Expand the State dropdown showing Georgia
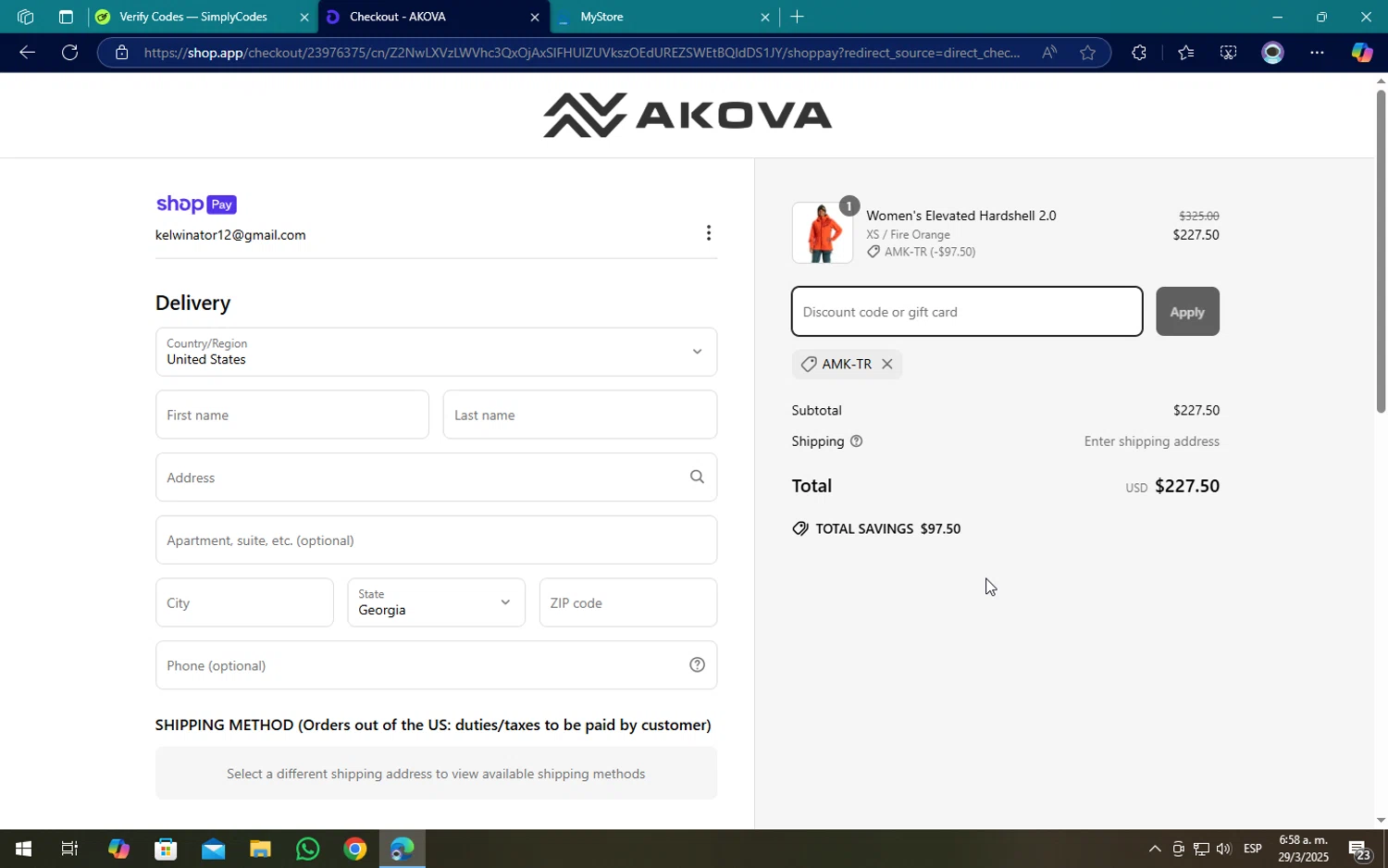 436,602
